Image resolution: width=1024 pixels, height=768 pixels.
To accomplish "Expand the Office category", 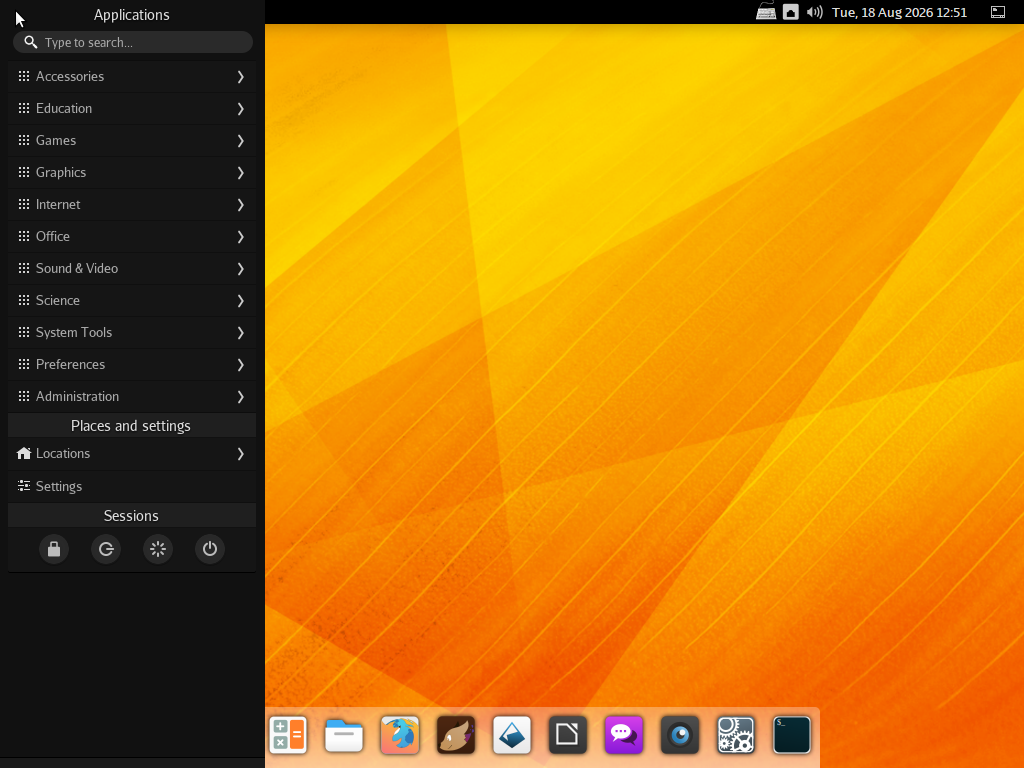I will [x=132, y=236].
